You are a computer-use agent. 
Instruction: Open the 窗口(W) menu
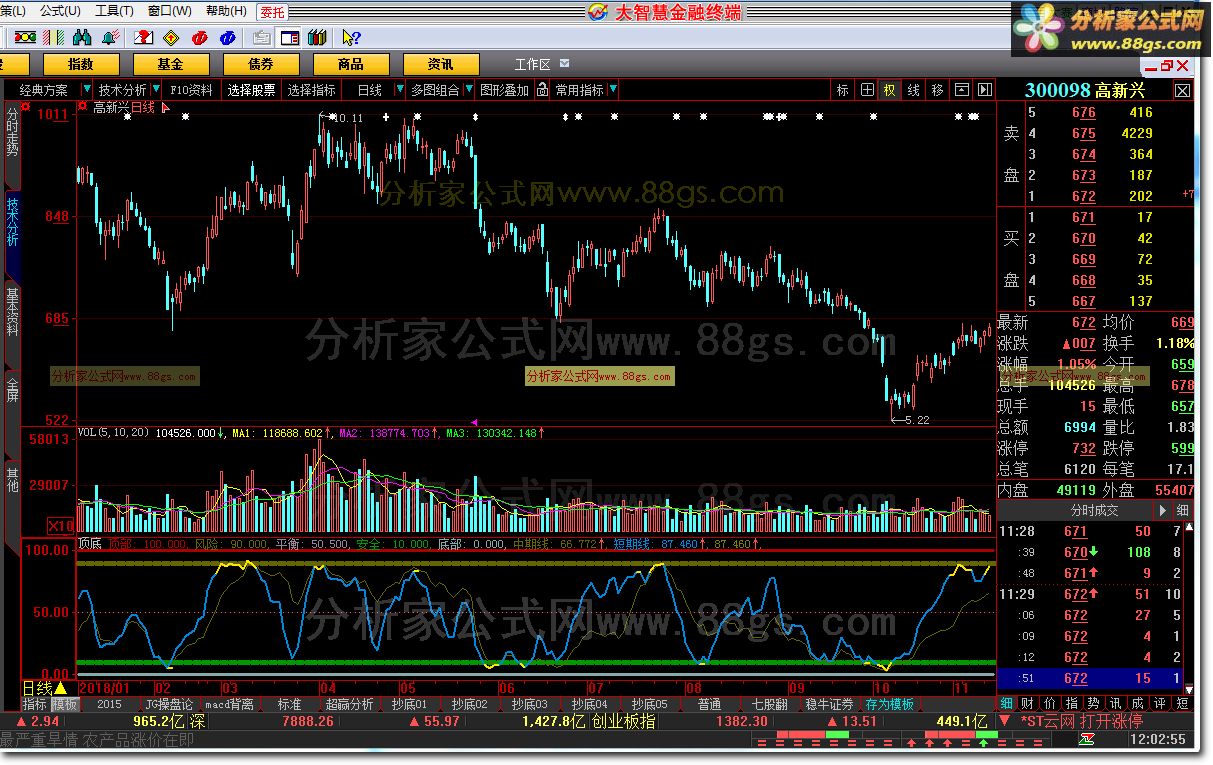(x=169, y=11)
